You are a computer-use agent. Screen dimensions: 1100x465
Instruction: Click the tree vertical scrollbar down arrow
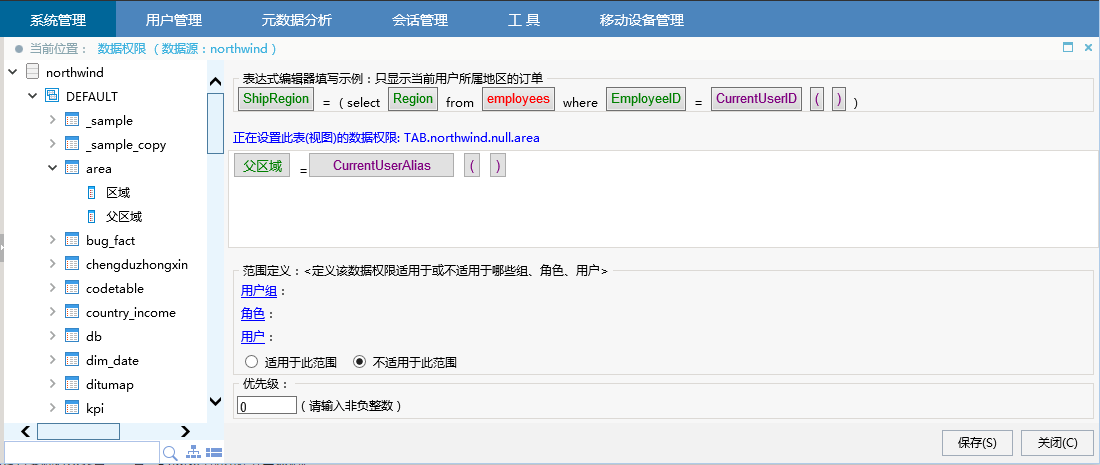coord(216,401)
